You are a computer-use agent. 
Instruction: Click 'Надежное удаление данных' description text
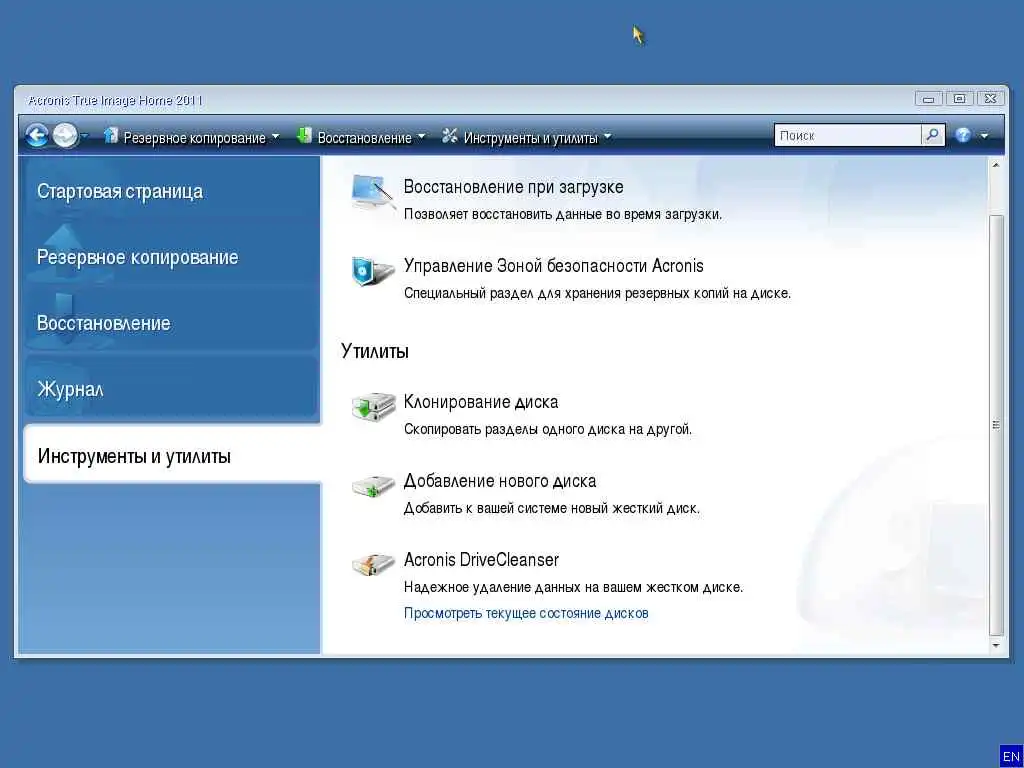tap(573, 587)
